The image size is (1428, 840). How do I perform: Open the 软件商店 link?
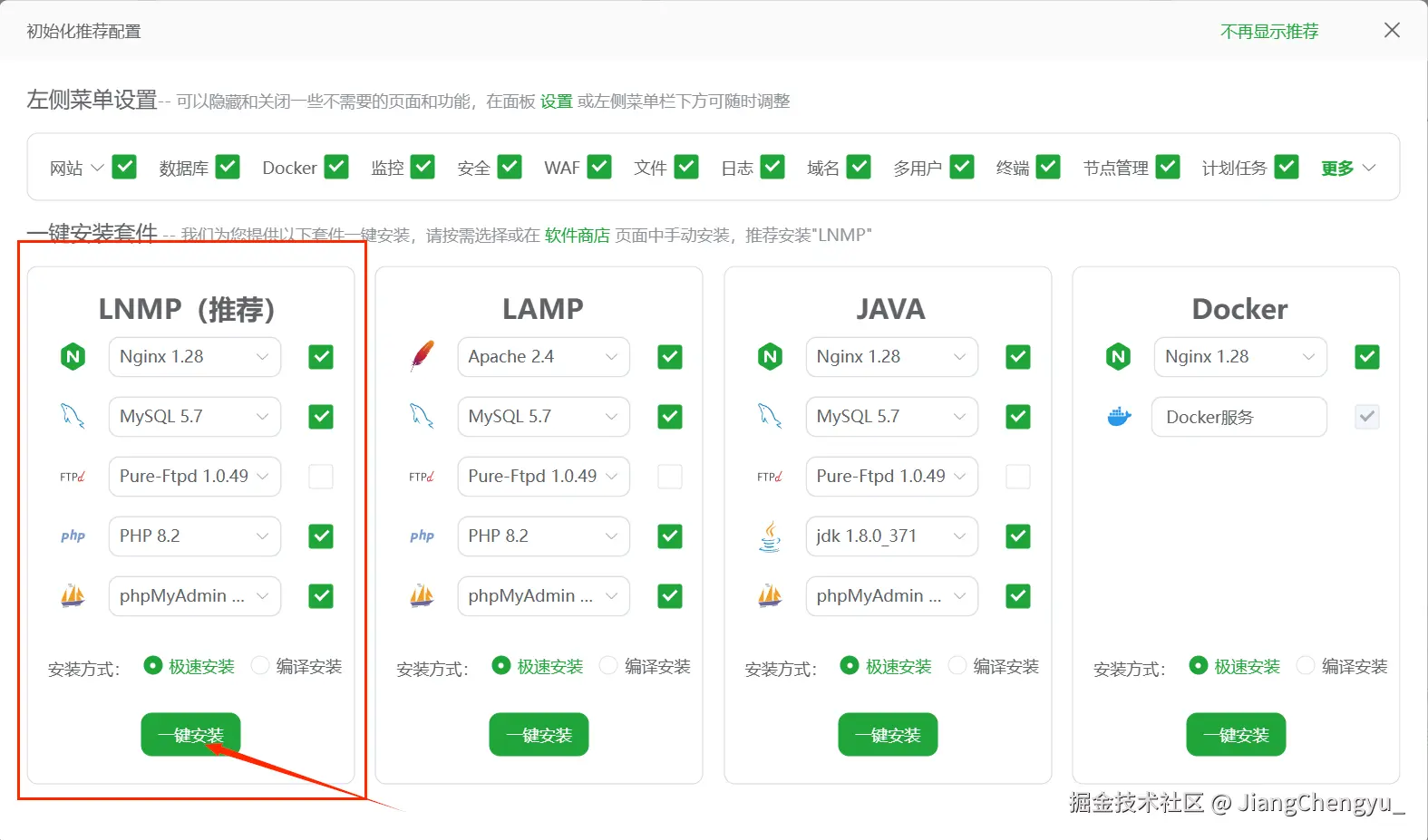(578, 236)
